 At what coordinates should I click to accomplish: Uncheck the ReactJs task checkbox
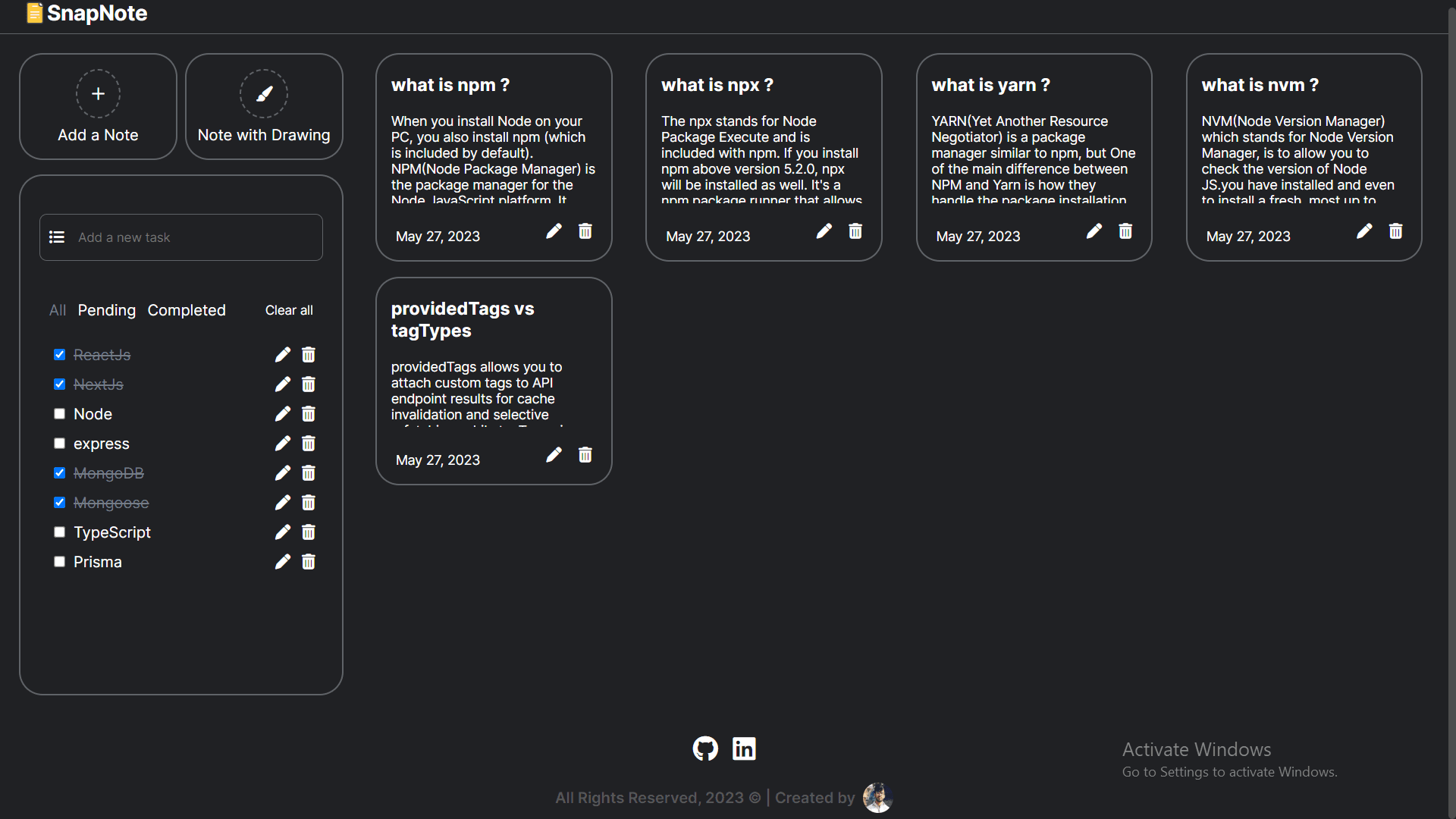(x=60, y=355)
